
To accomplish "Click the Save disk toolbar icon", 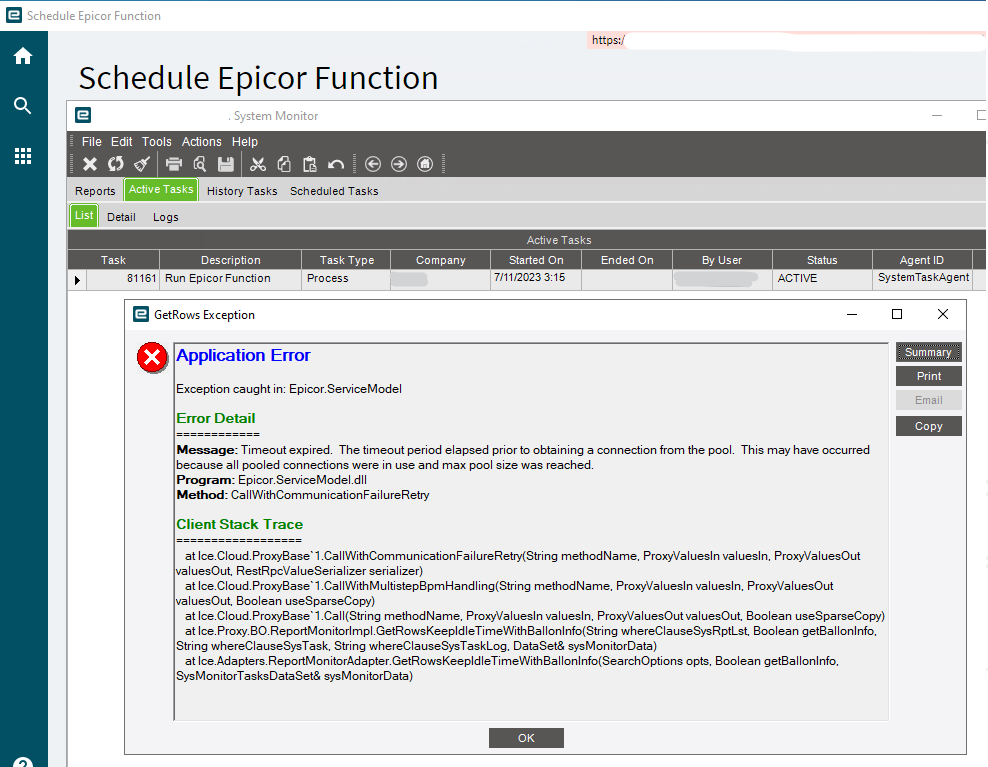I will (x=226, y=164).
